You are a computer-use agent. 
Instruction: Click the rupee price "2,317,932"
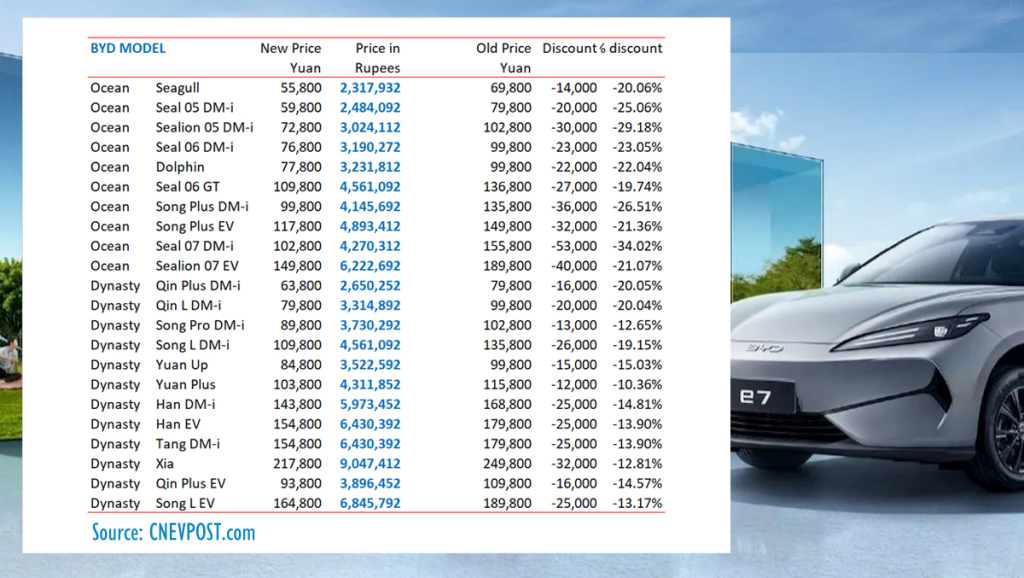(x=370, y=88)
